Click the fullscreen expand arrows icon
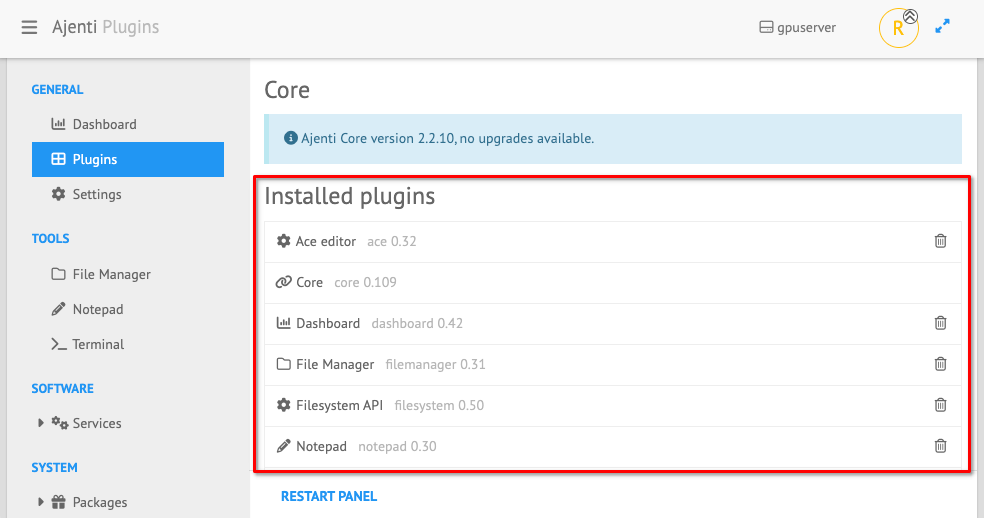 coord(942,26)
